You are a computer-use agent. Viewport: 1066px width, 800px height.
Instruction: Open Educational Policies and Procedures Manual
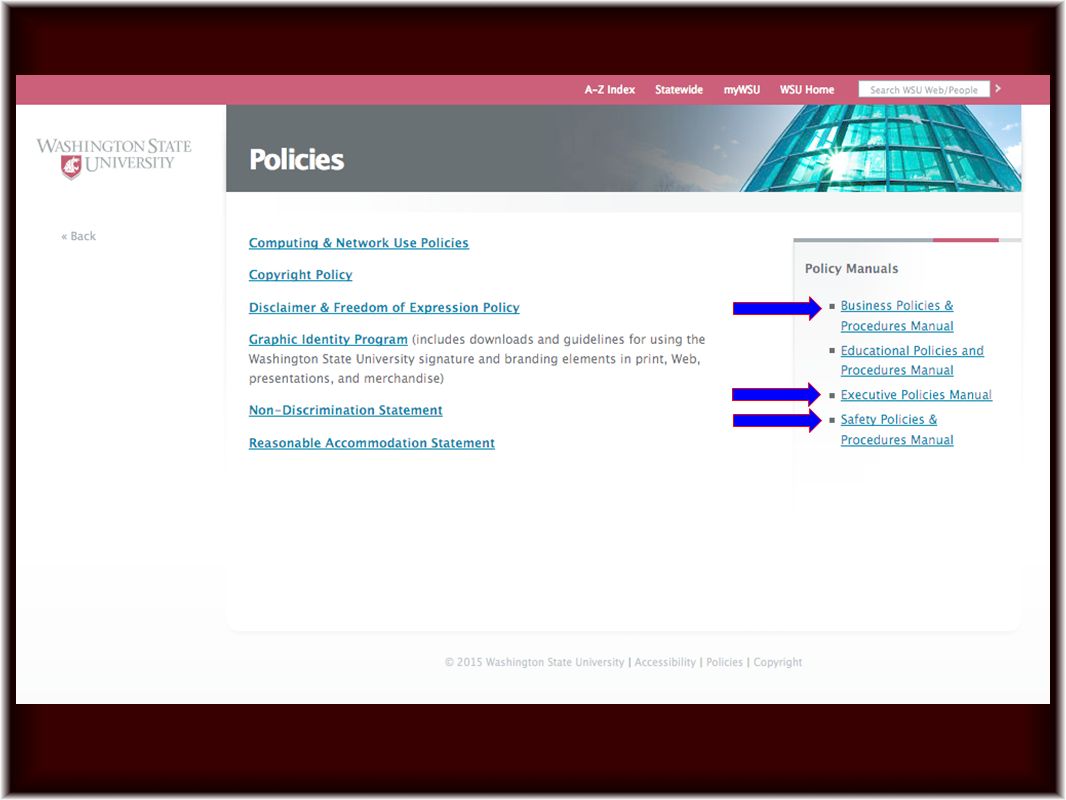tap(912, 360)
